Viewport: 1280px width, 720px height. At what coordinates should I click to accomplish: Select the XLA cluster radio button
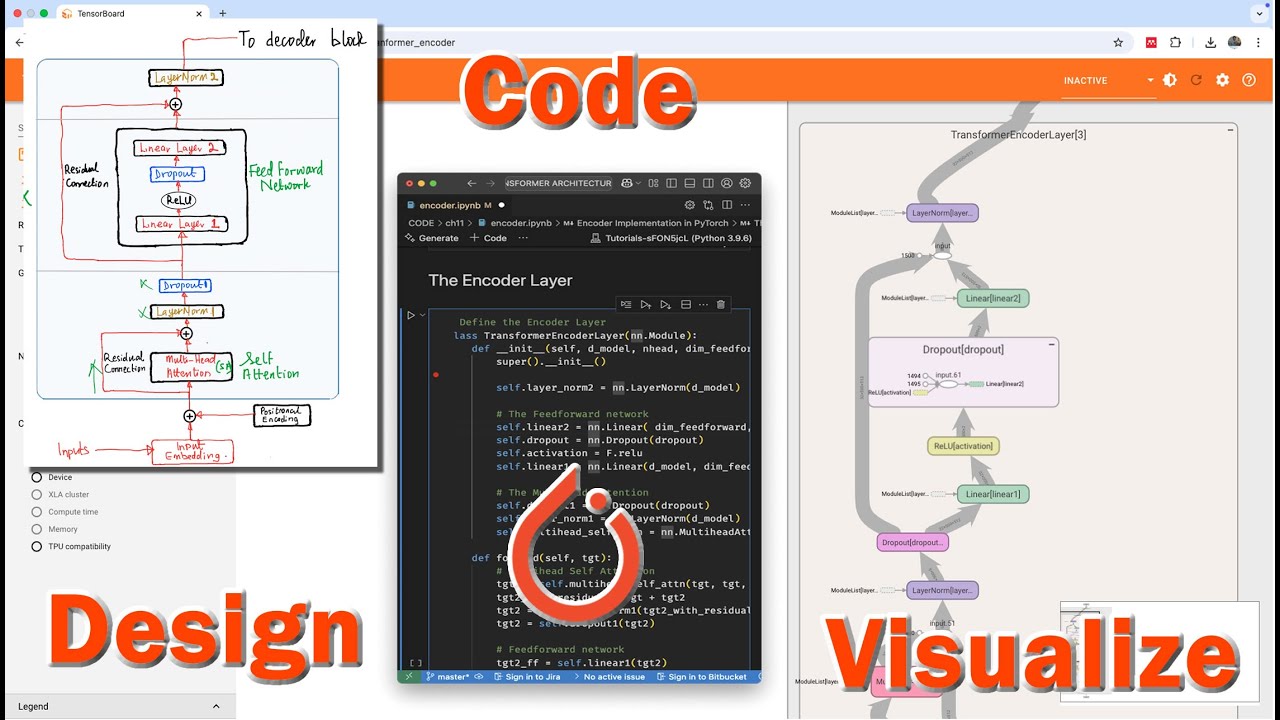click(37, 494)
